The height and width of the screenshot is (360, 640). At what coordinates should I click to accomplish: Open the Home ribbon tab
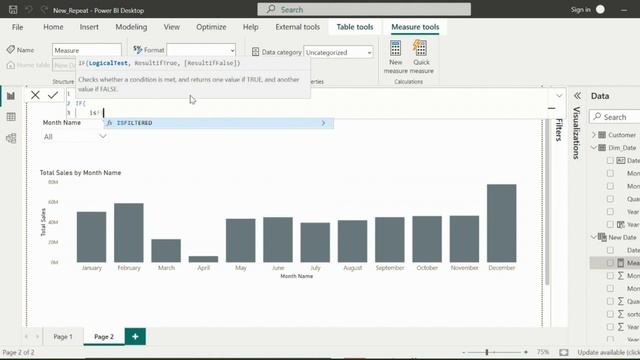coord(53,27)
